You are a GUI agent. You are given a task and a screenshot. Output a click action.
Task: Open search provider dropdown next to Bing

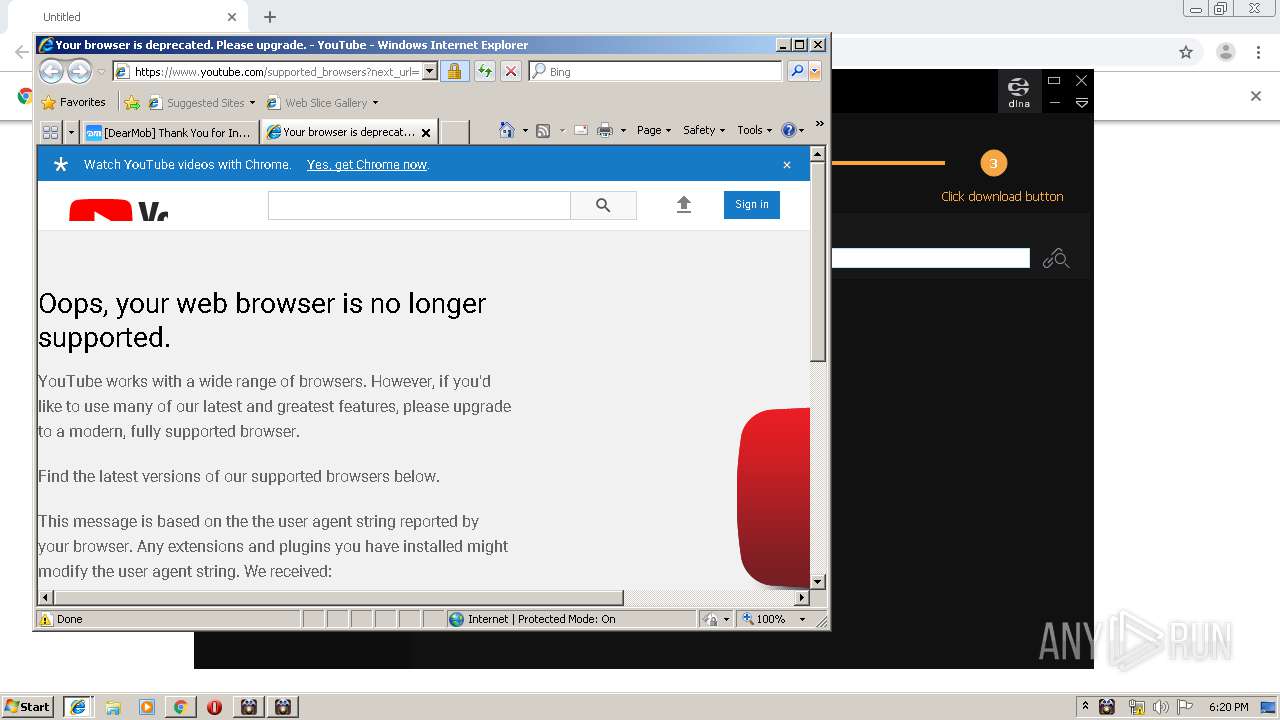click(x=815, y=71)
